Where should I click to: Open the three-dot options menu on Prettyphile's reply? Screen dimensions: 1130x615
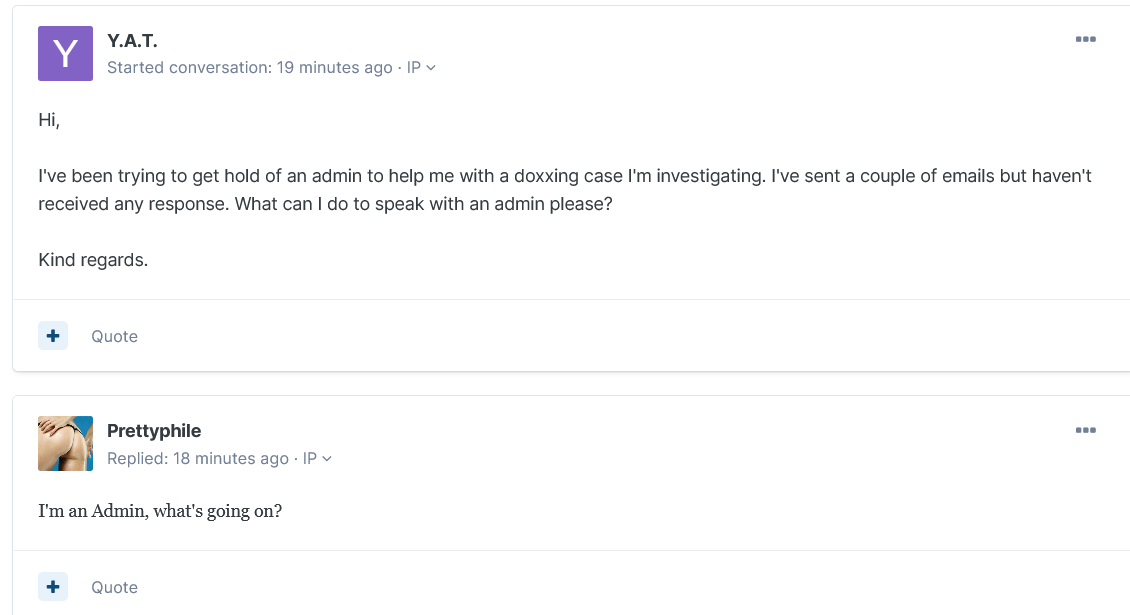[x=1085, y=431]
